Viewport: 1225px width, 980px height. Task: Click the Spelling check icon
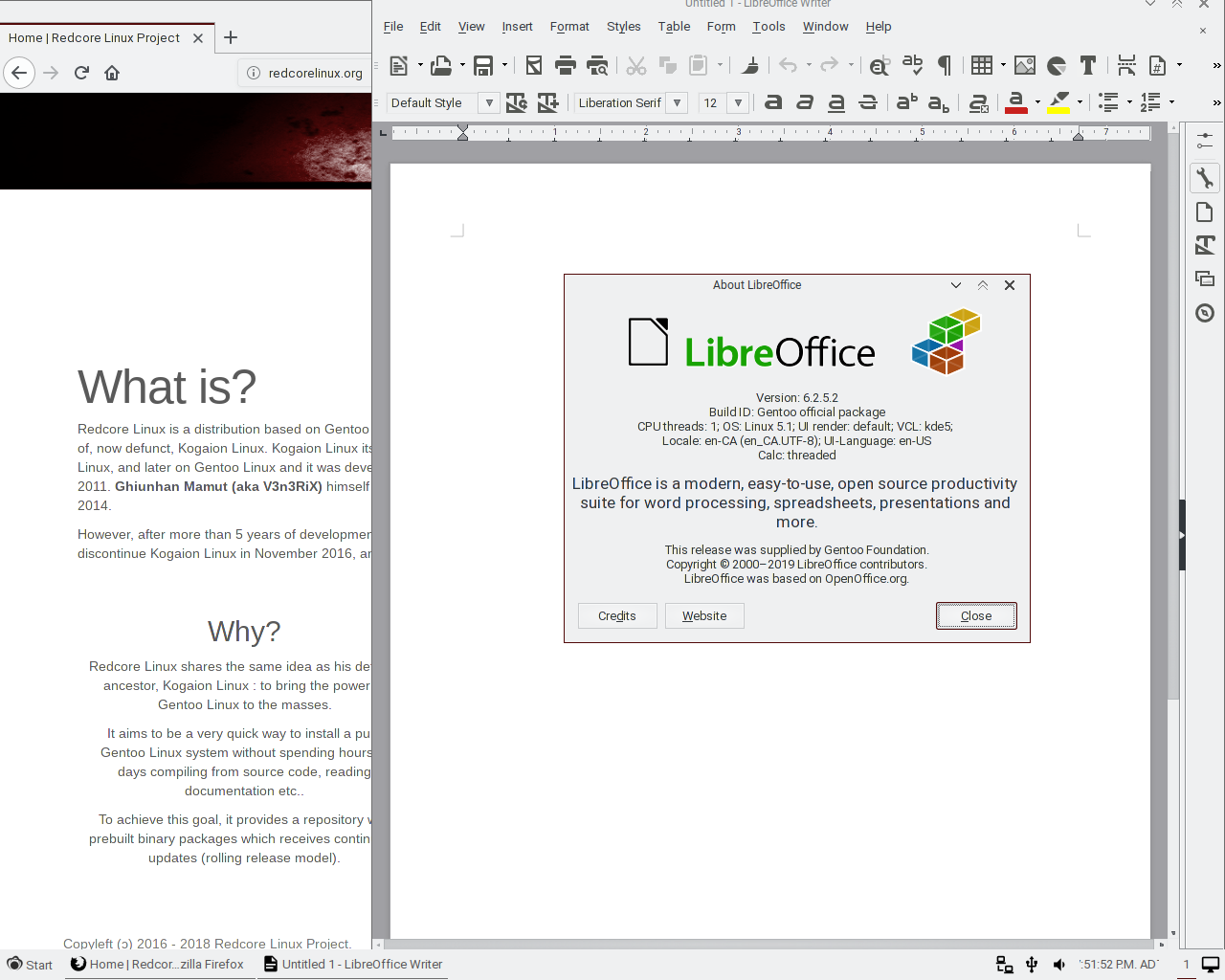pyautogui.click(x=913, y=65)
